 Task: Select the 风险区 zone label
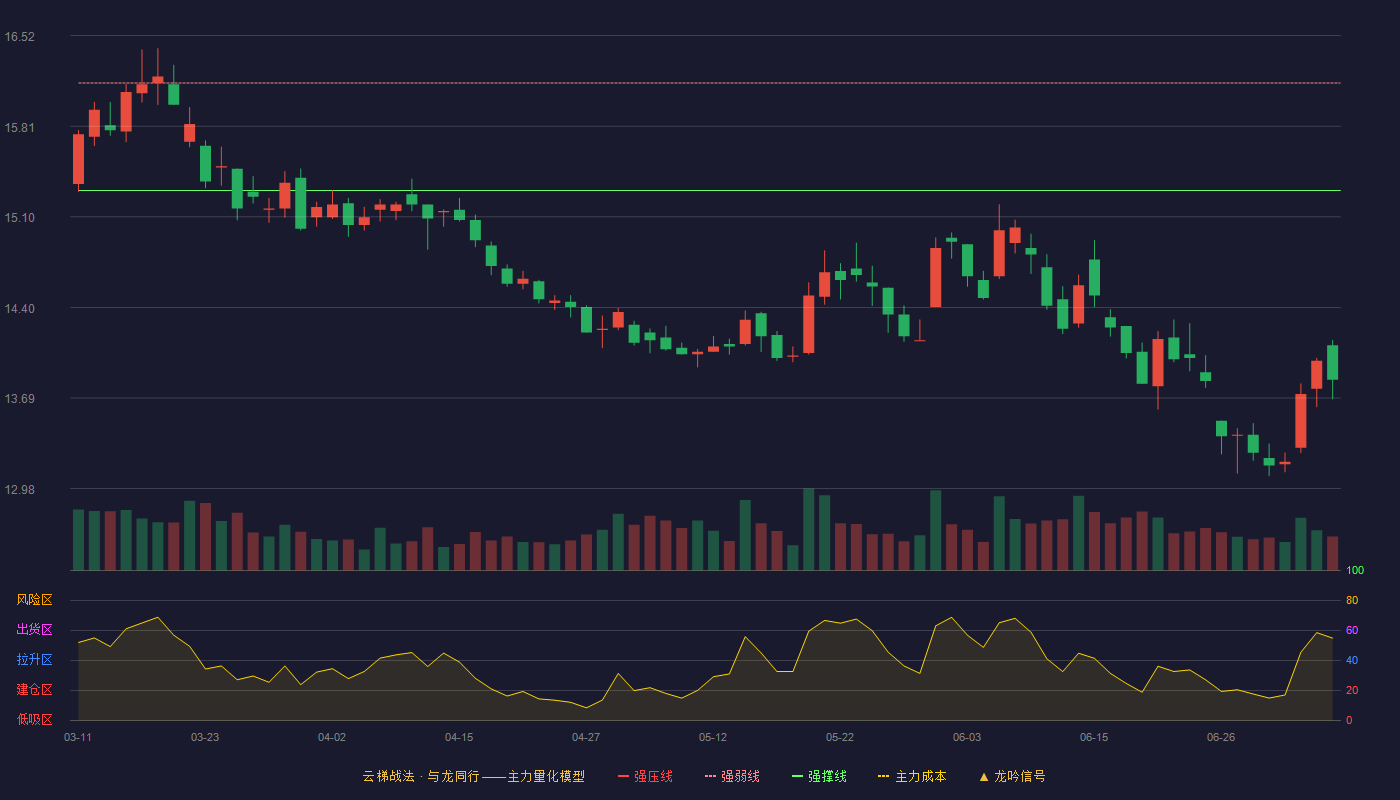34,600
